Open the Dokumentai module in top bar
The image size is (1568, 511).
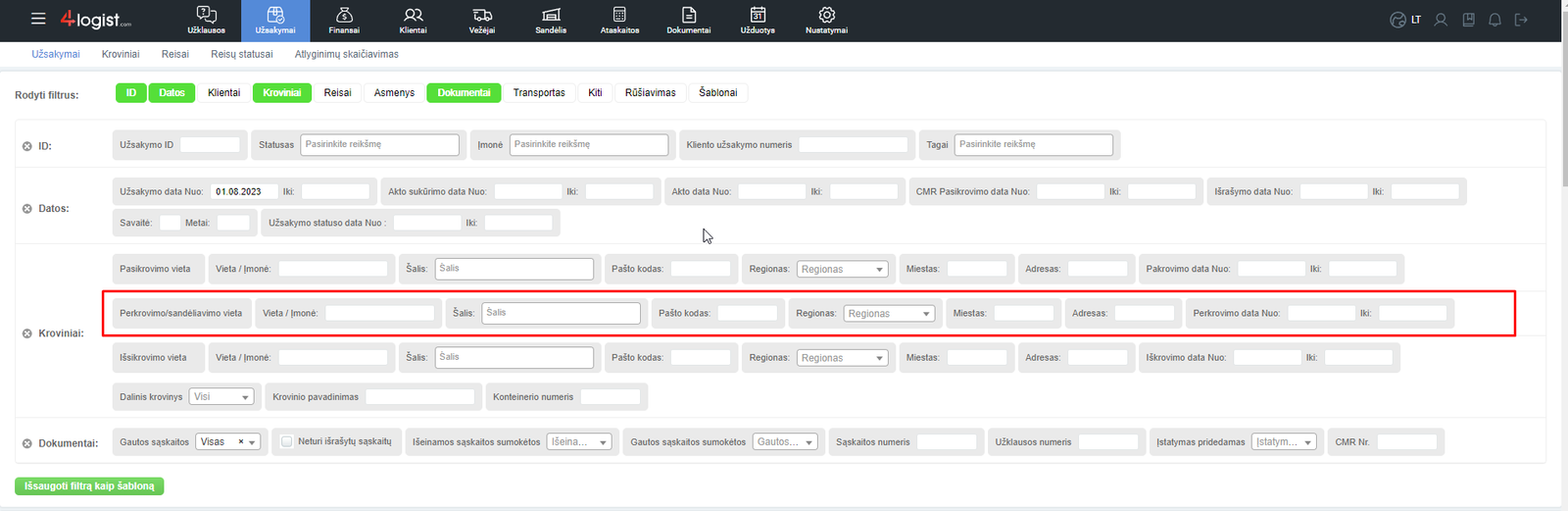tap(689, 21)
